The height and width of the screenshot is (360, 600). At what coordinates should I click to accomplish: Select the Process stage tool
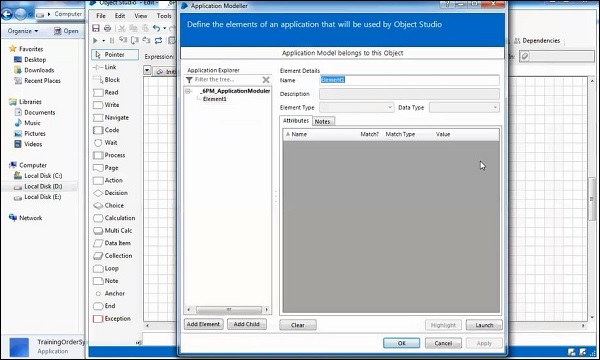coord(109,155)
